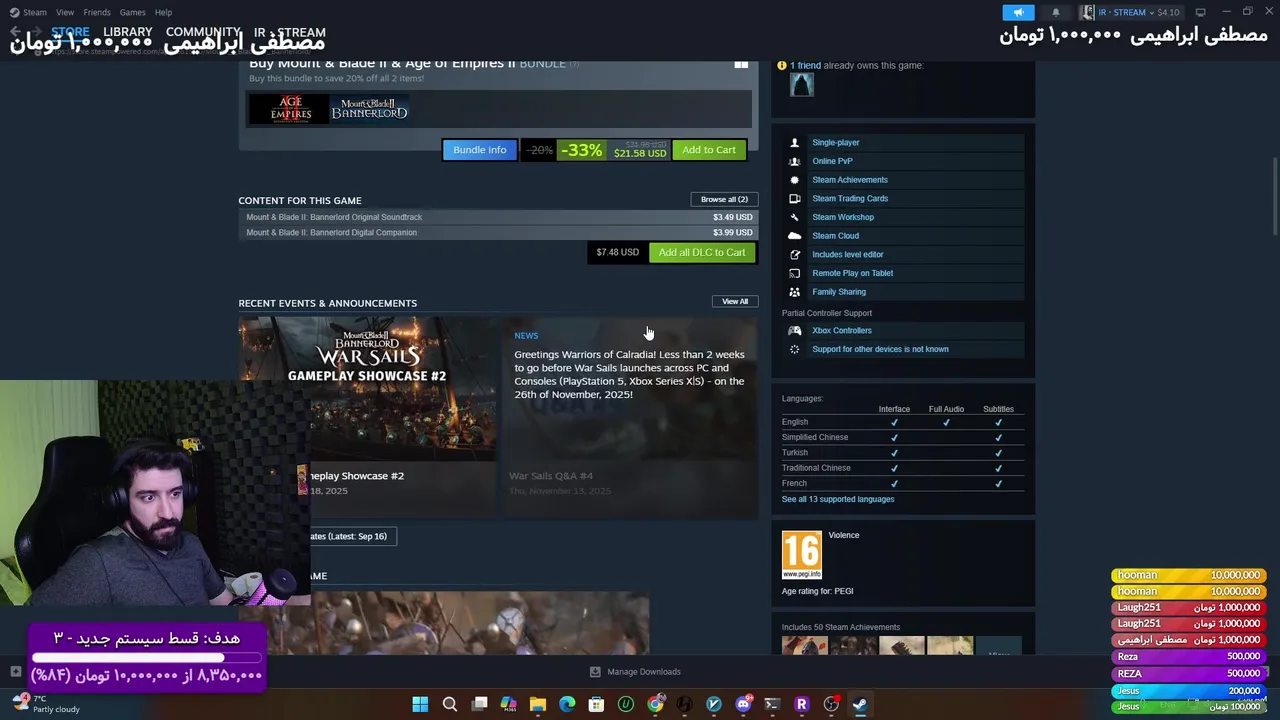Open the View menu
Viewport: 1280px width, 720px height.
65,12
